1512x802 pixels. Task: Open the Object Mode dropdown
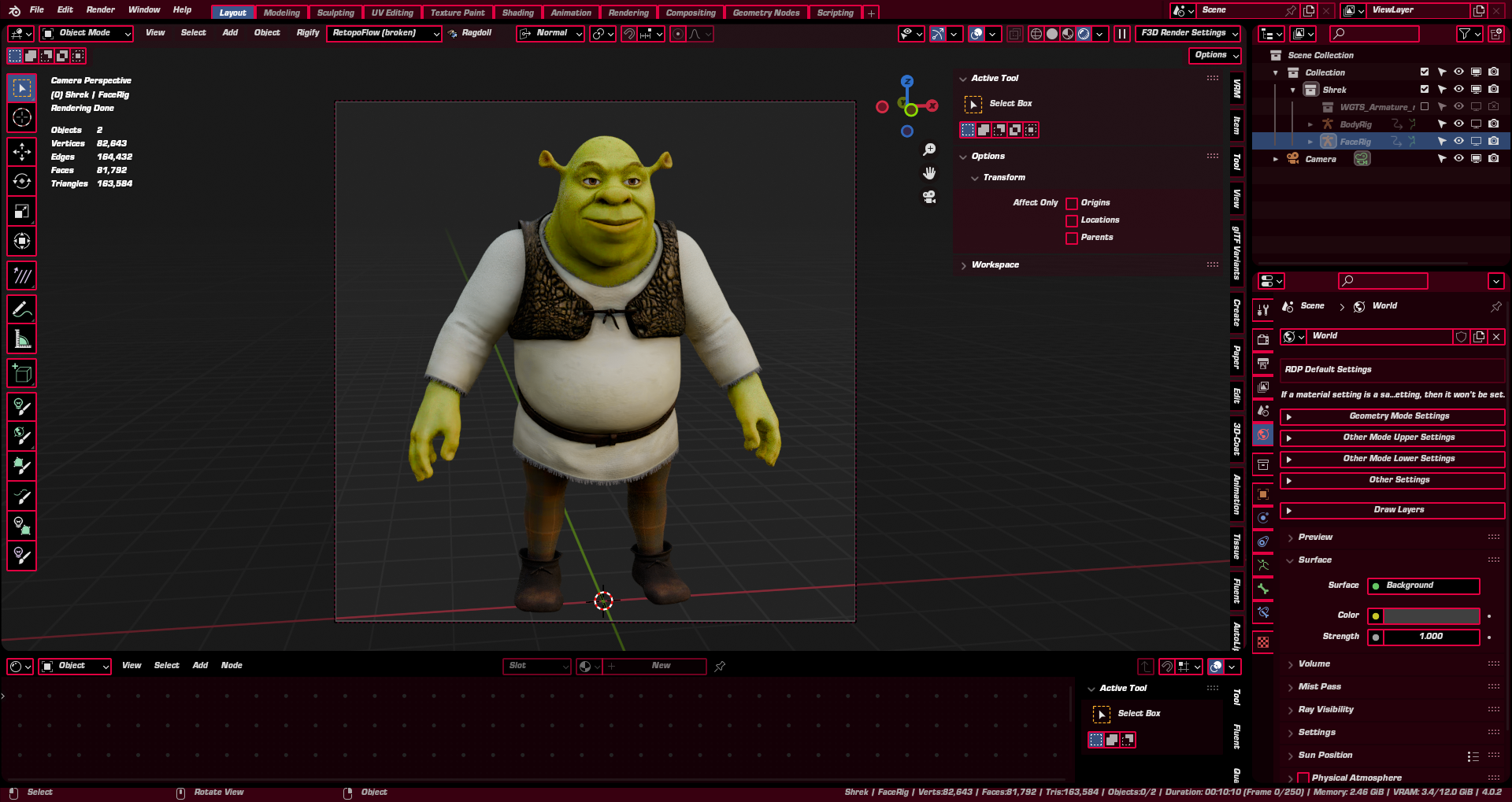click(87, 33)
